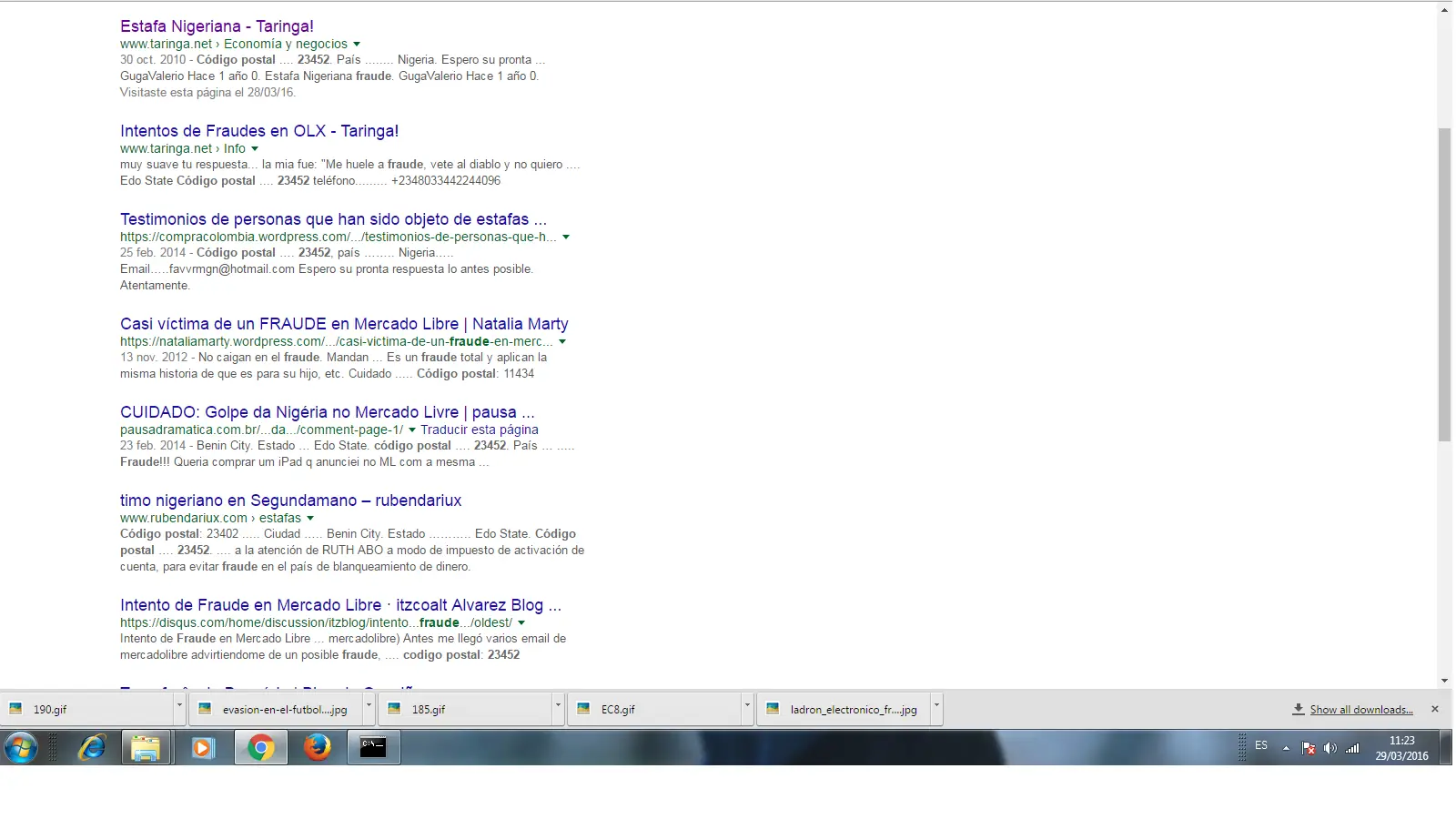Image resolution: width=1456 pixels, height=819 pixels.
Task: Expand options arrow for compracolombia.wordpress.com result
Action: pos(566,237)
